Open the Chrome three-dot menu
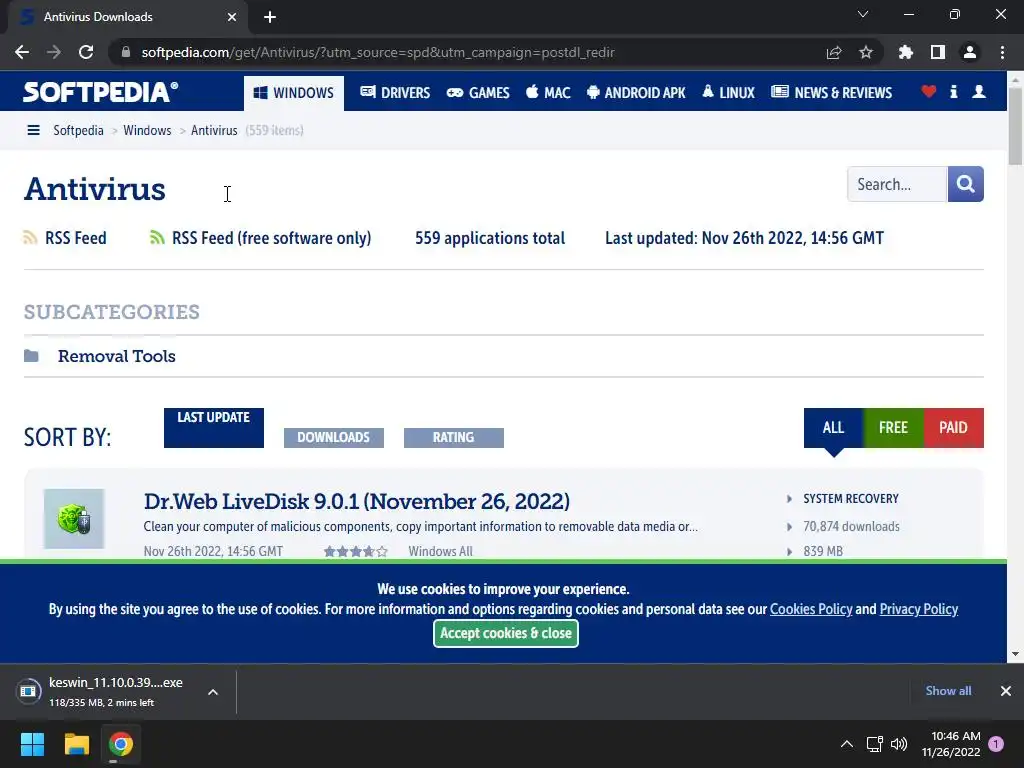Screen dimensions: 1024x768 [x=1002, y=52]
